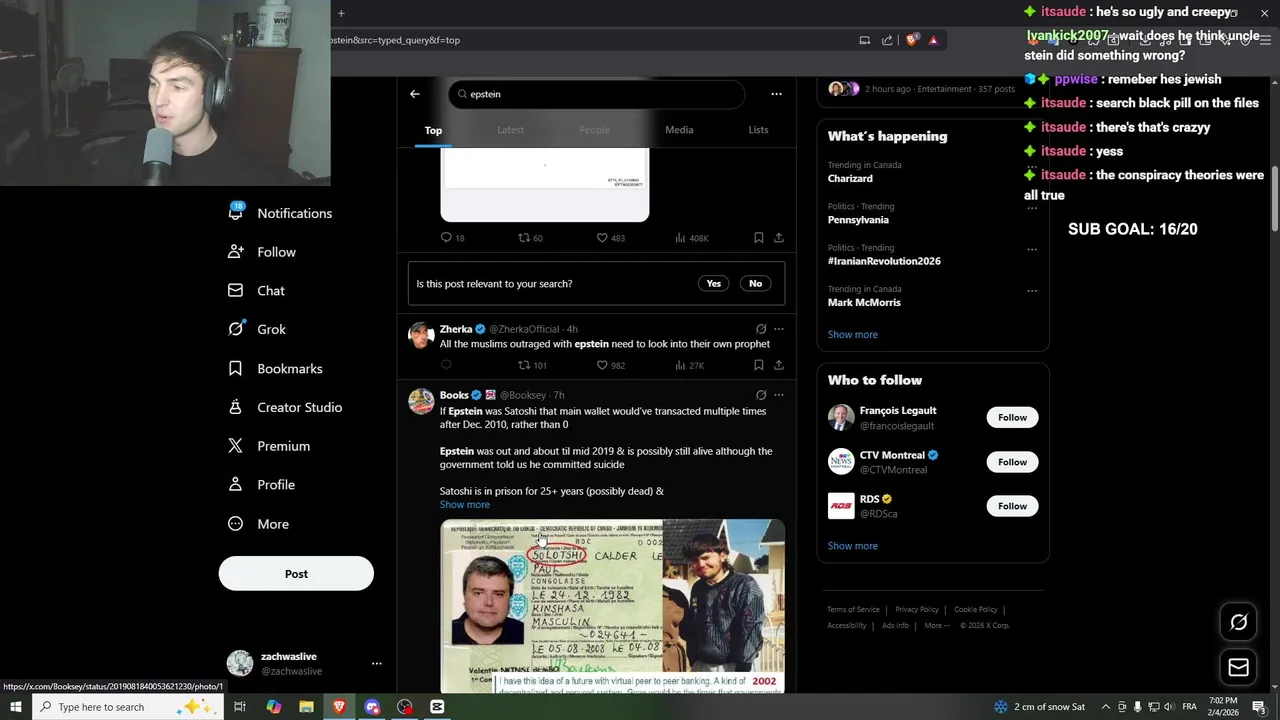Switch to the Top tab
This screenshot has height=720, width=1280.
tap(433, 130)
